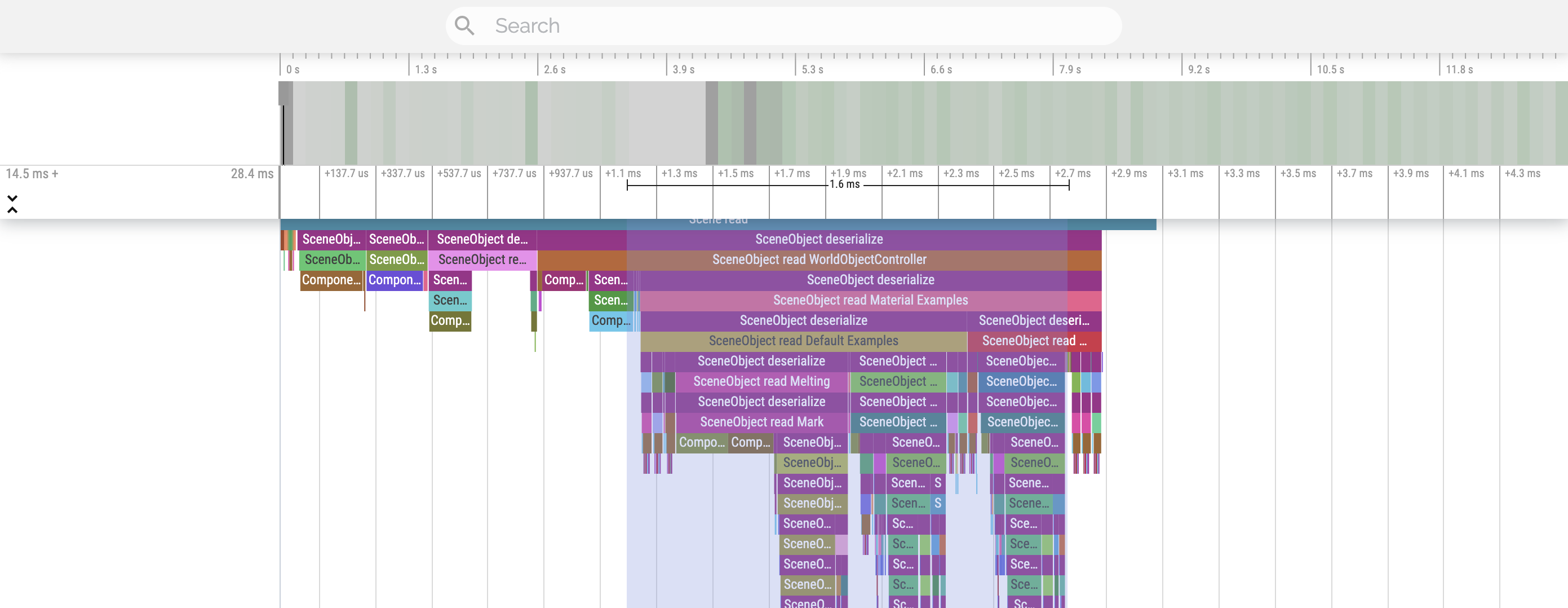Click the brown Compone... slice

tap(331, 280)
